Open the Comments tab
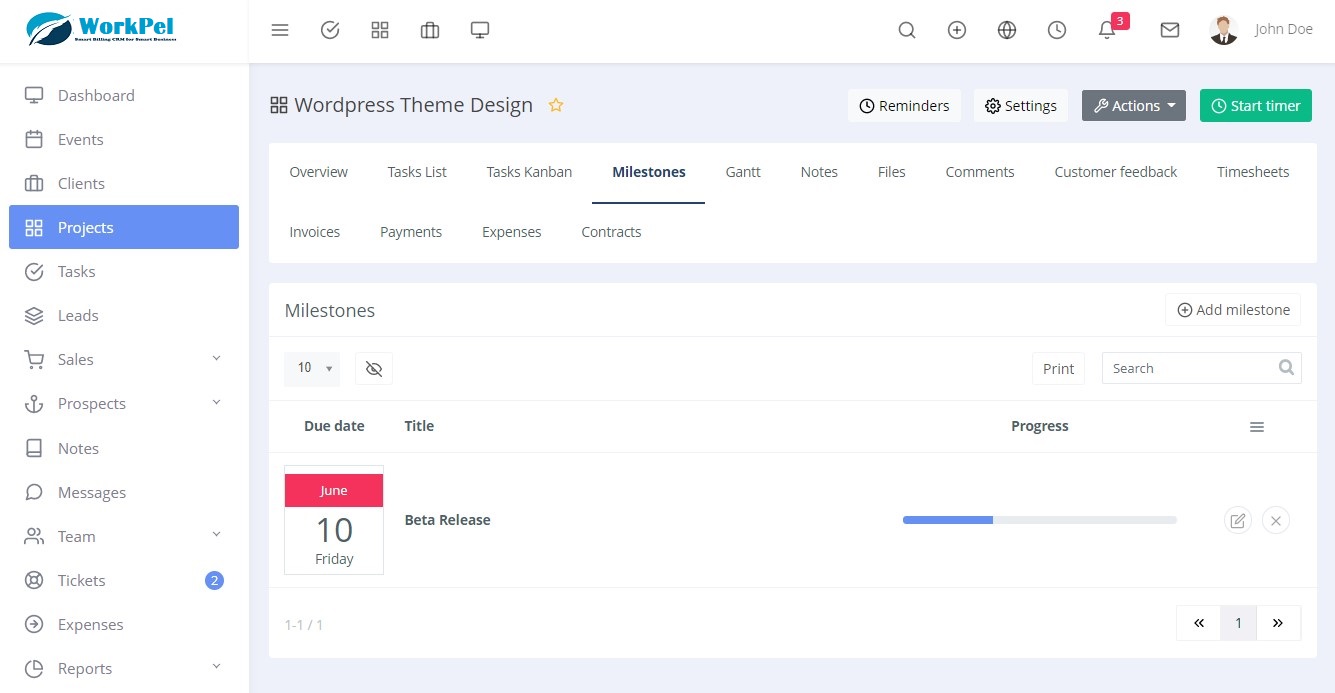Screen dimensions: 1335x693 (x=980, y=172)
